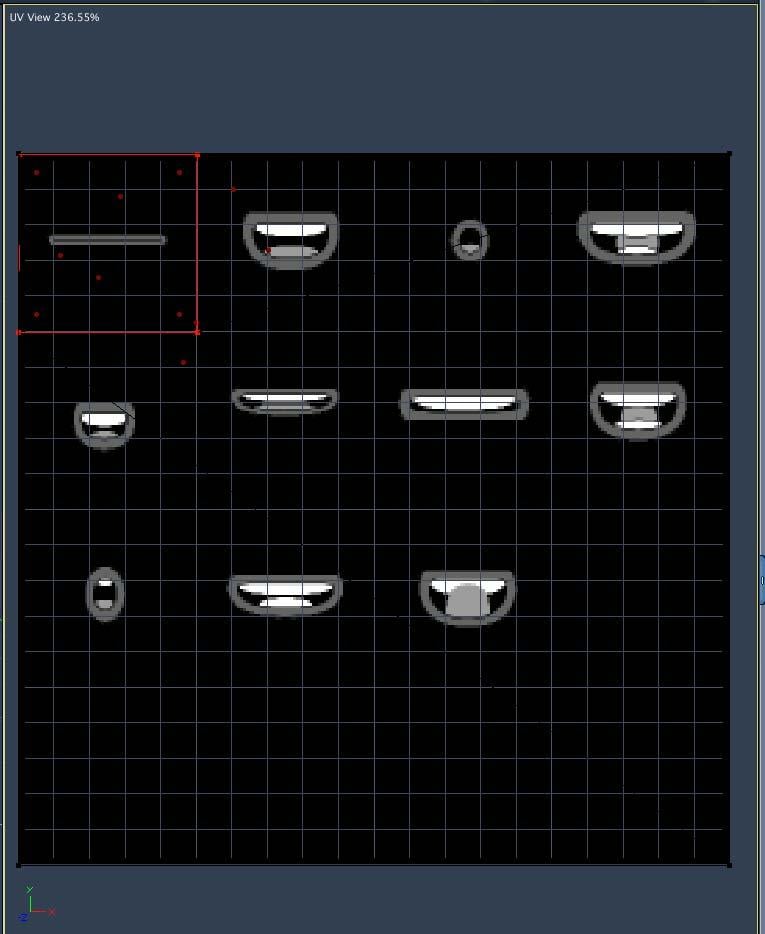765x934 pixels.
Task: Click the panel handle on right window edge
Action: coord(762,580)
